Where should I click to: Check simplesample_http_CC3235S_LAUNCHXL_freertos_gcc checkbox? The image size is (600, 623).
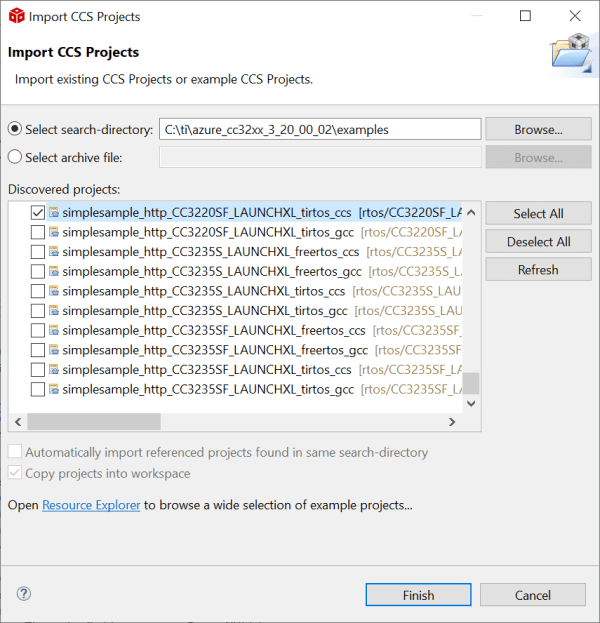click(38, 271)
